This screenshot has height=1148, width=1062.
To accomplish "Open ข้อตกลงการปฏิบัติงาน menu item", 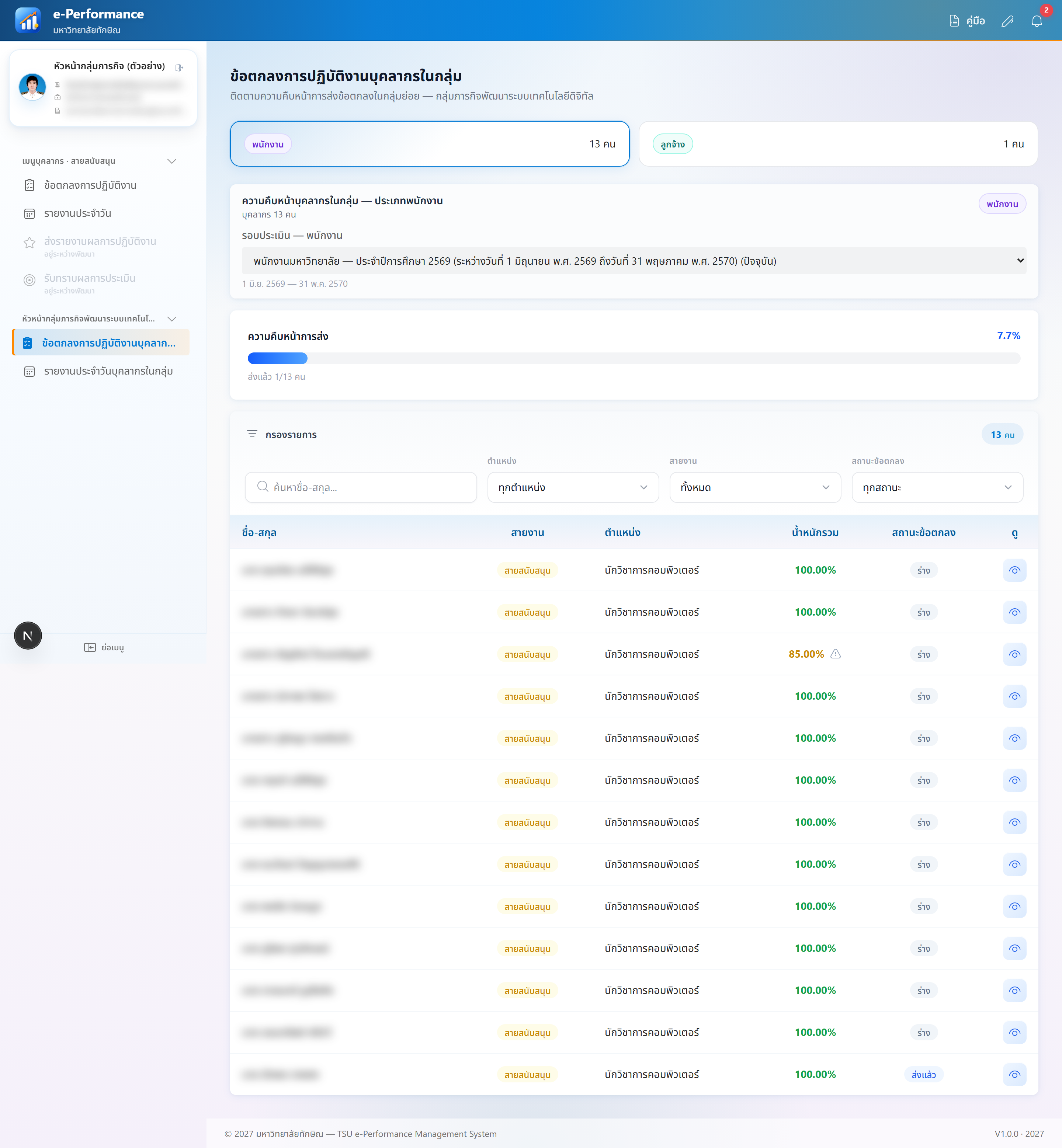I will (101, 185).
